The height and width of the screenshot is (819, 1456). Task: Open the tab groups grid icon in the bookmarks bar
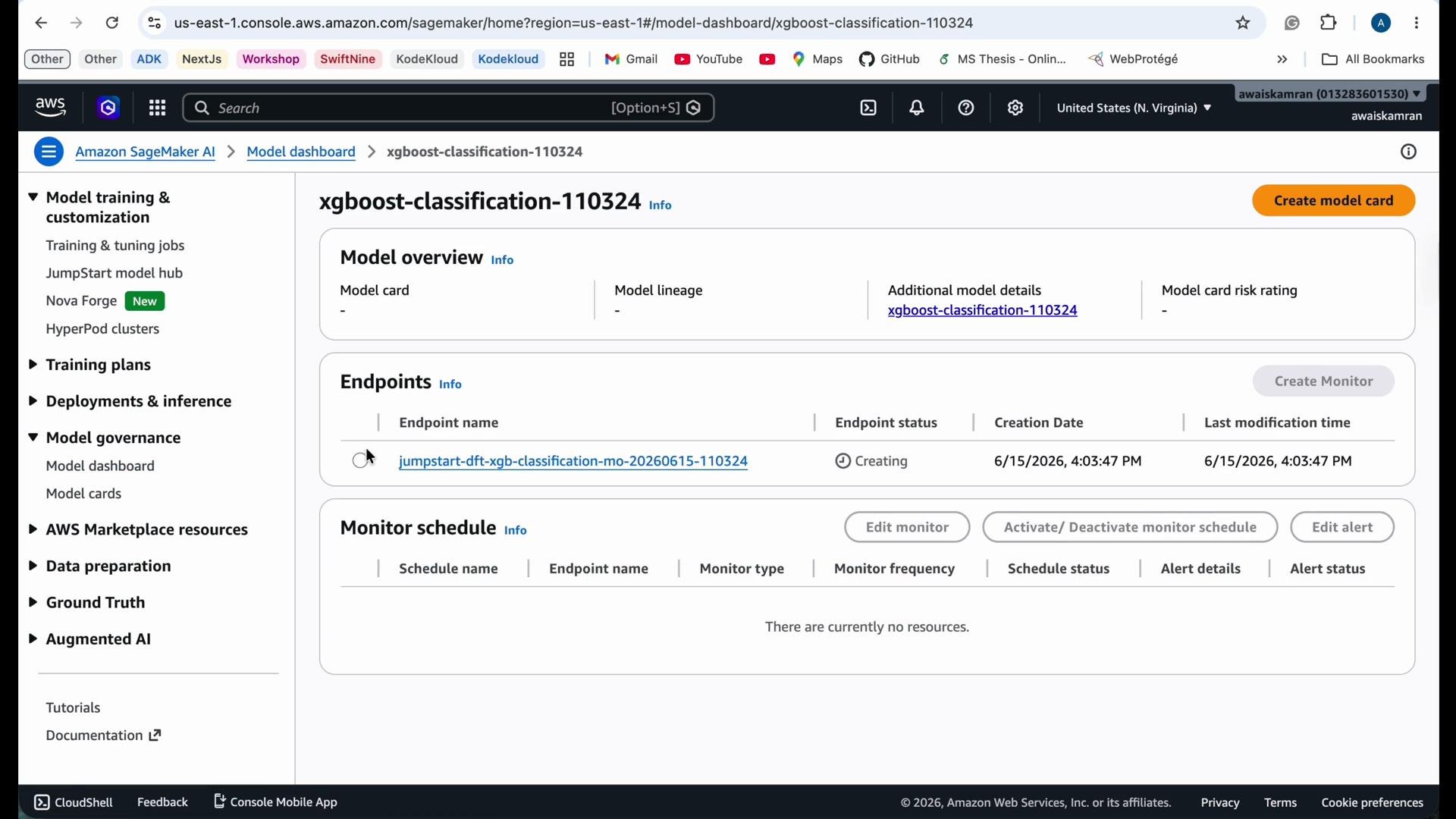(x=567, y=60)
